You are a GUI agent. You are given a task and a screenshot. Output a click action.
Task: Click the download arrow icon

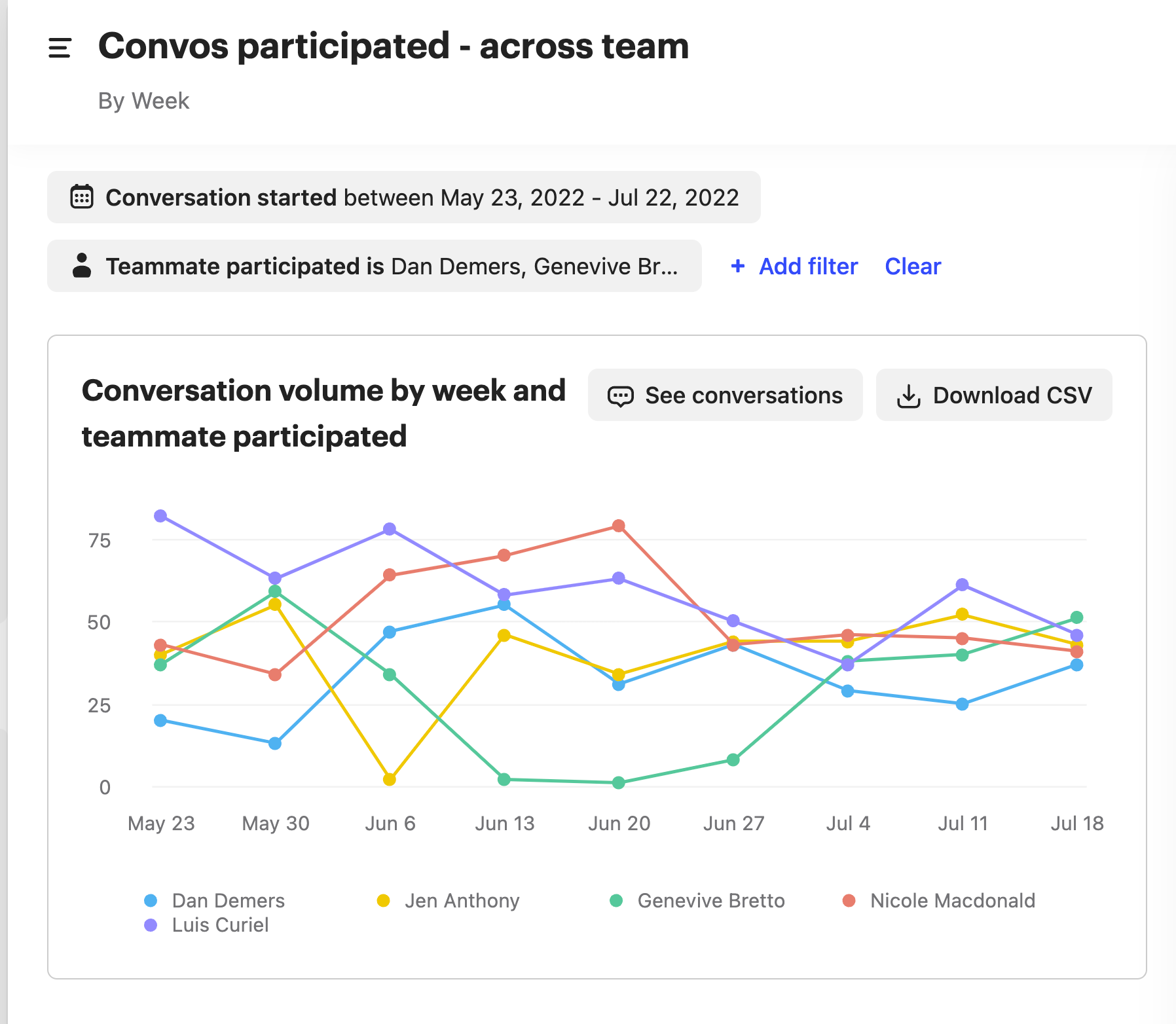[908, 395]
